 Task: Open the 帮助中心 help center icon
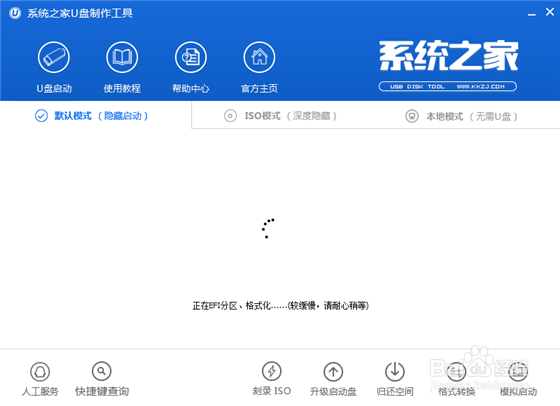pos(191,57)
